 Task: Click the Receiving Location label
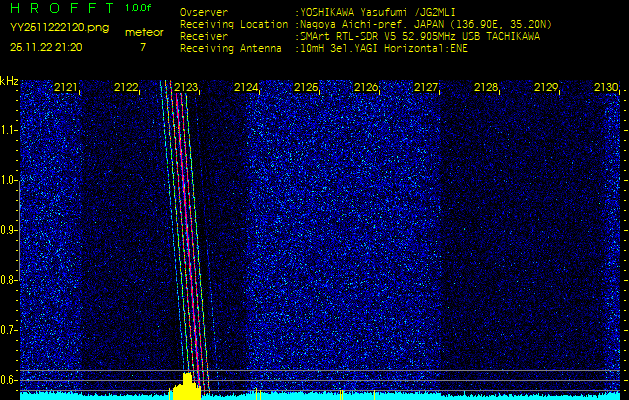click(234, 24)
